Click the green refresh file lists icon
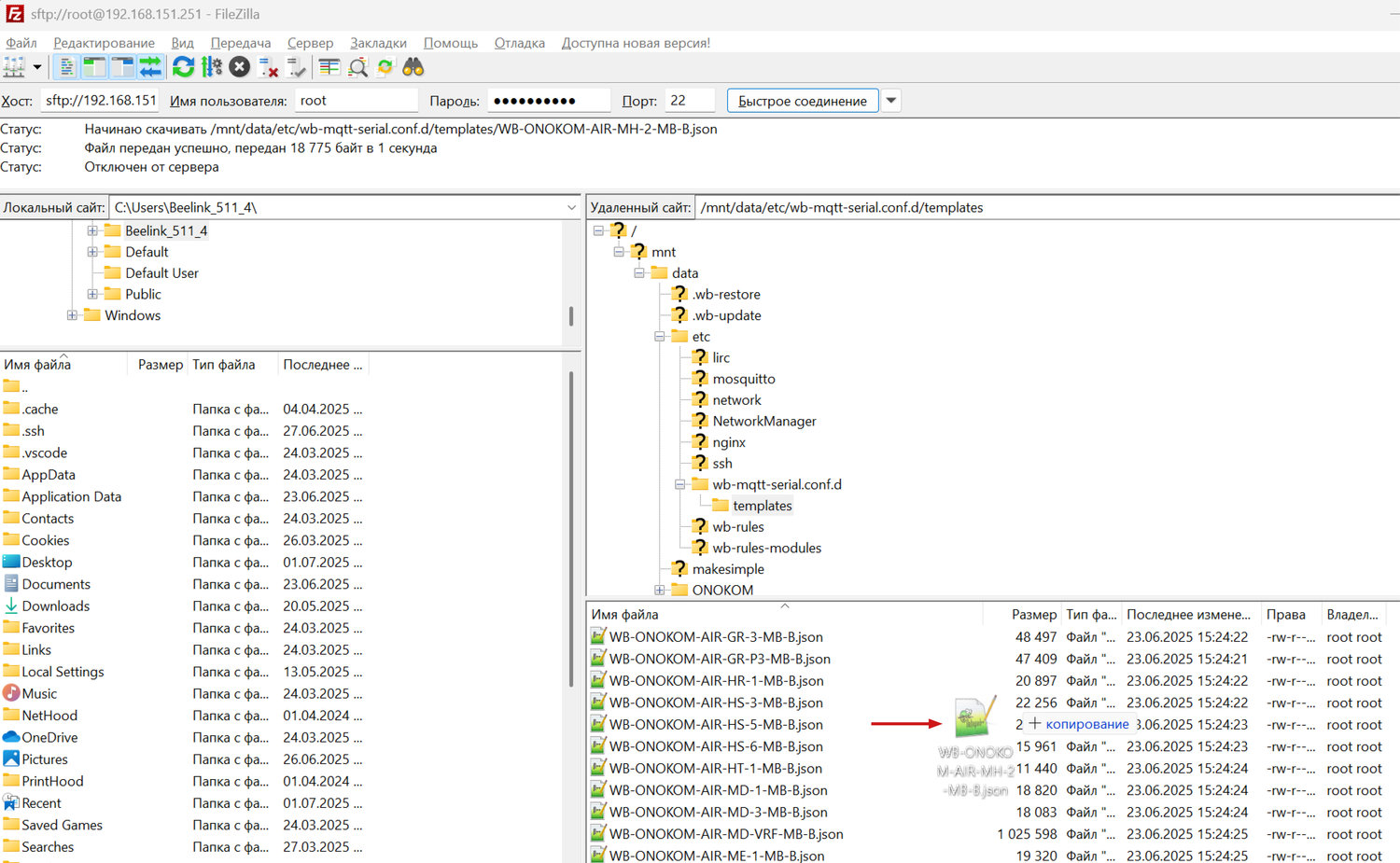1400x863 pixels. [184, 67]
